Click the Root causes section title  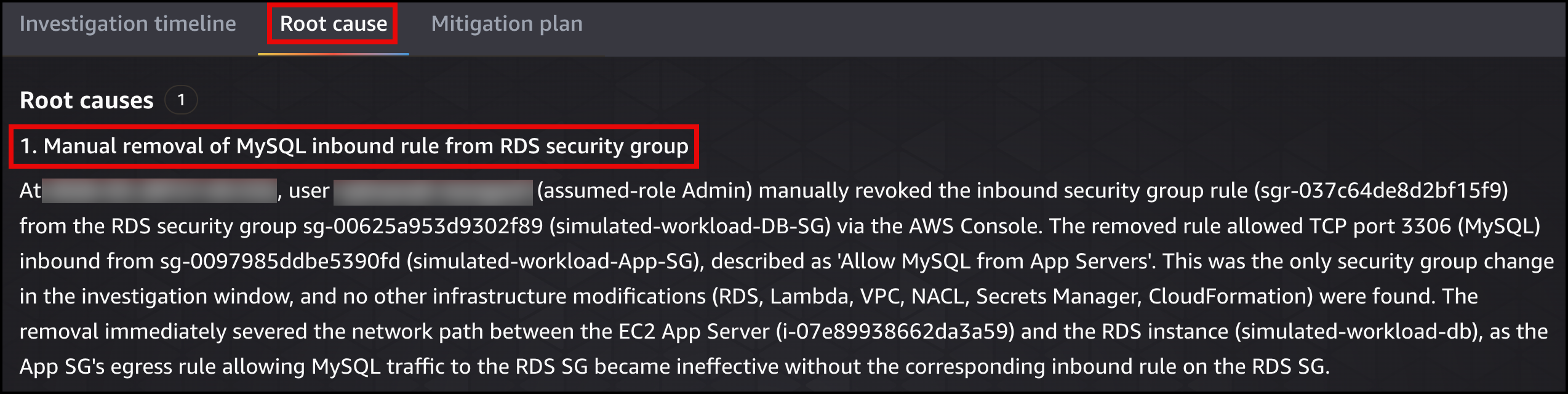point(86,100)
